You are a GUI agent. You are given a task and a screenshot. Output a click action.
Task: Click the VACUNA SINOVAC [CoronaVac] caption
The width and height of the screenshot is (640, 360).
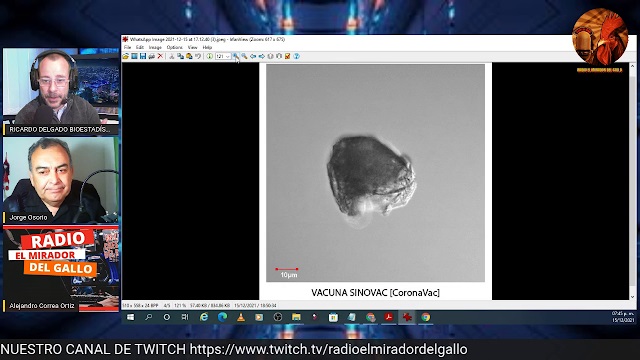(376, 293)
